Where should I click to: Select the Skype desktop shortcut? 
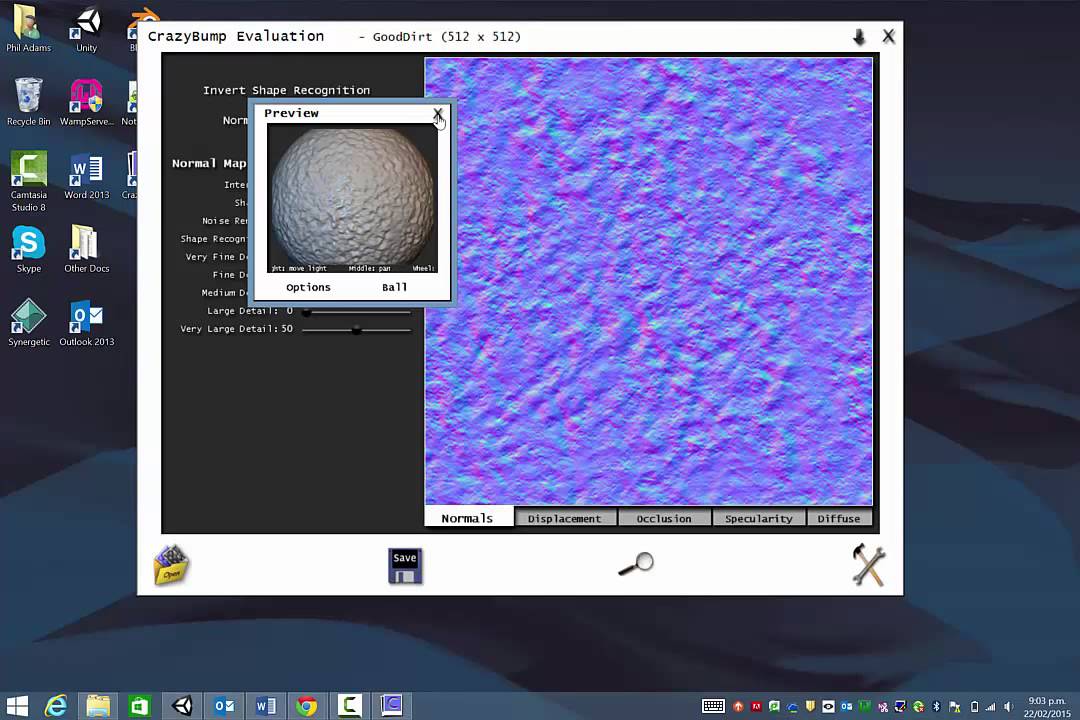coord(28,249)
